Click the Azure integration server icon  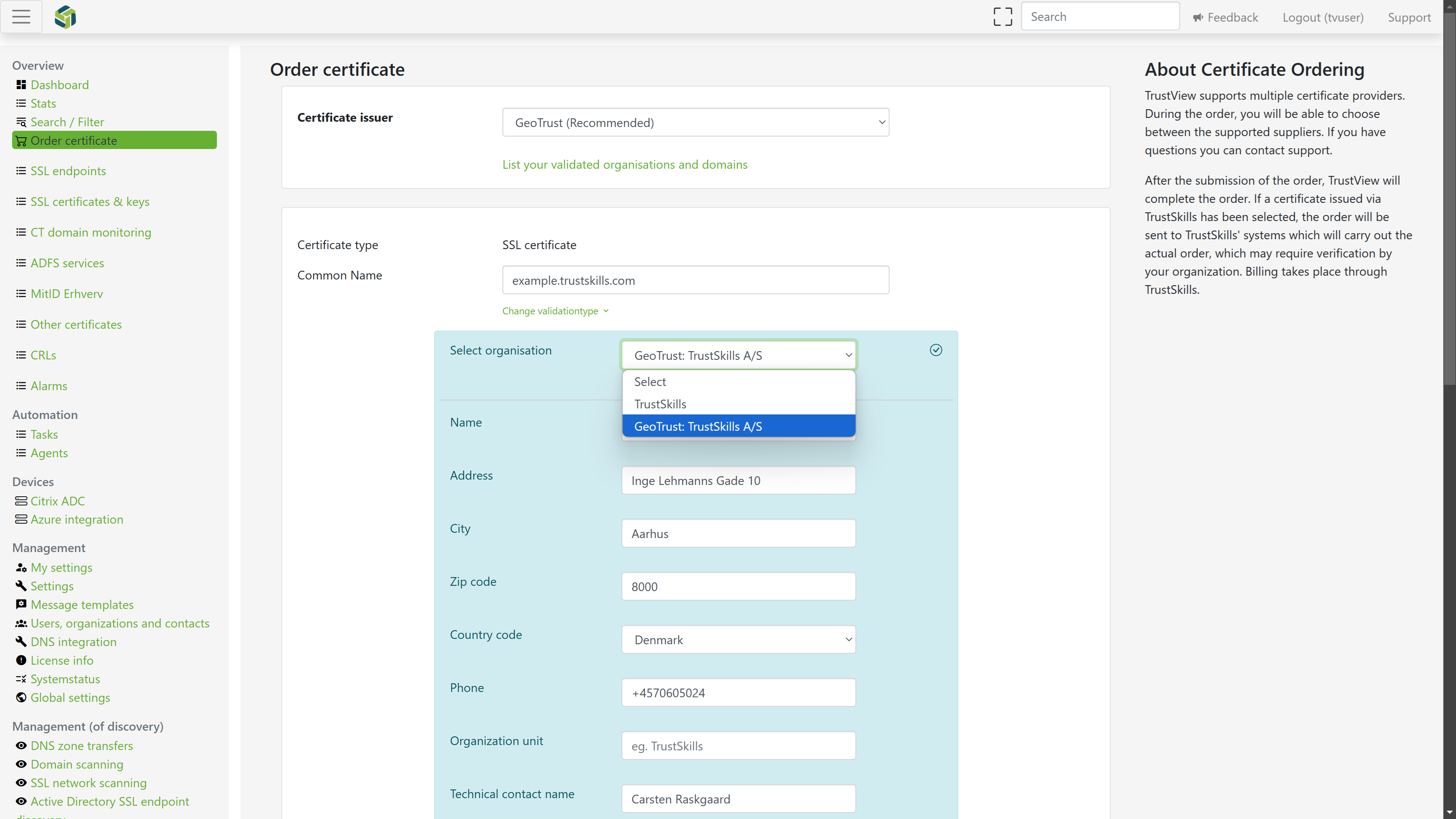pos(21,519)
